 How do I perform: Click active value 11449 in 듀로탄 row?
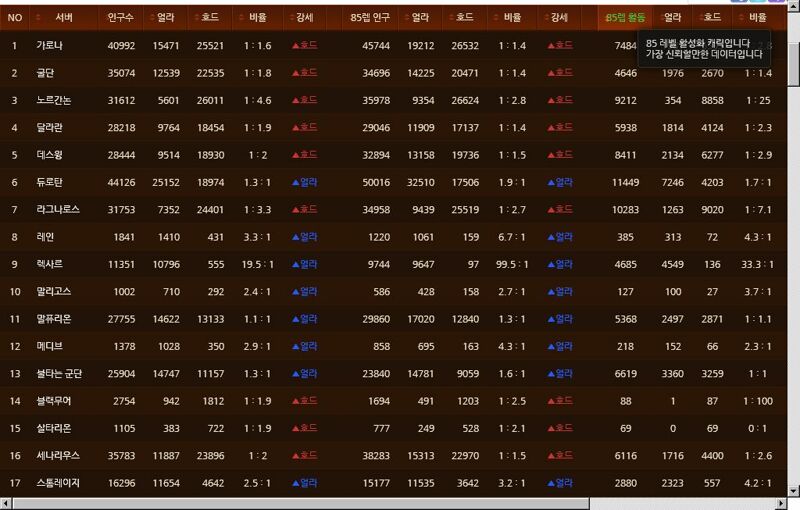pos(626,182)
